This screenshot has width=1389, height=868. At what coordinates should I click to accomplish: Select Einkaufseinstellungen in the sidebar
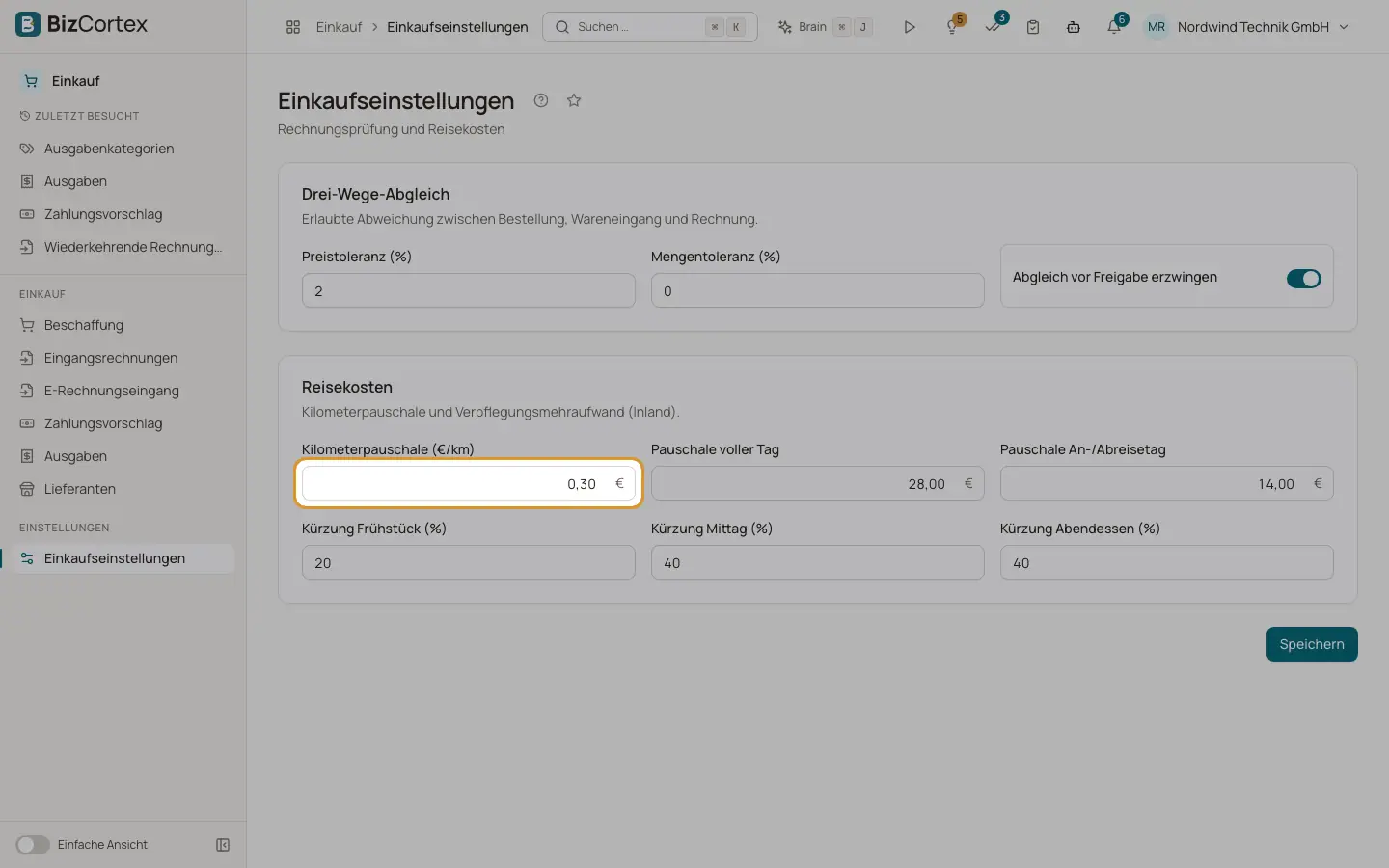(x=123, y=558)
